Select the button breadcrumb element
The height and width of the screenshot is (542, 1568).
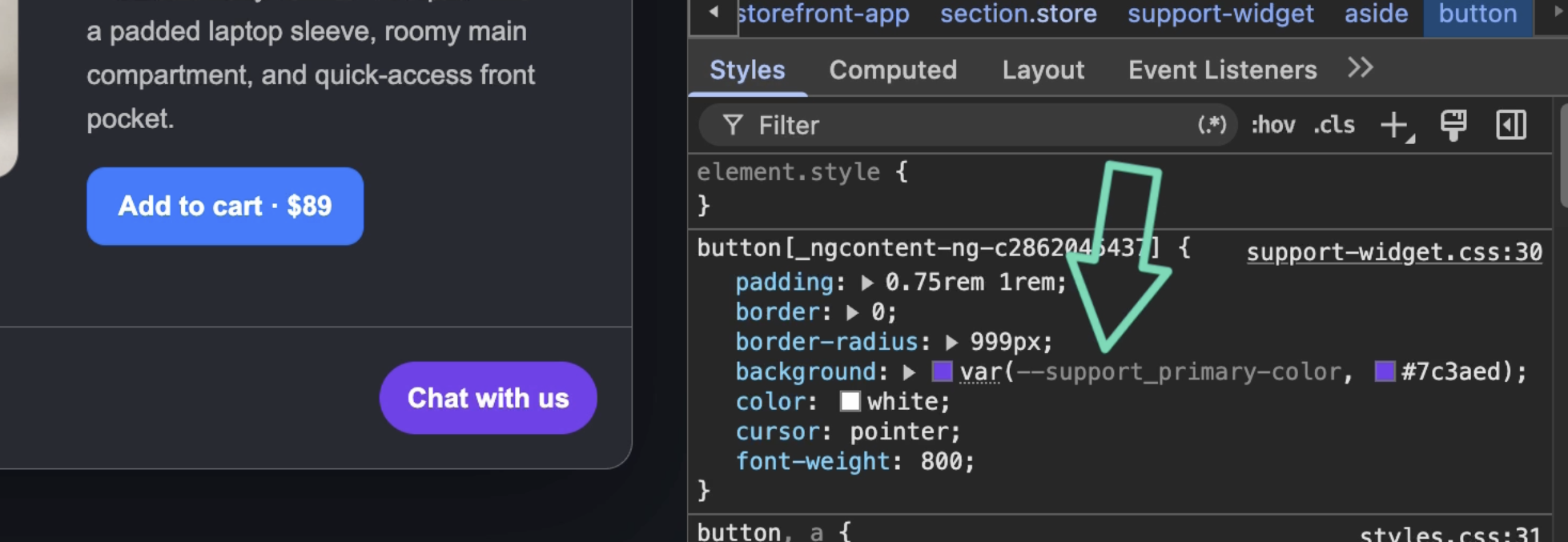point(1478,14)
